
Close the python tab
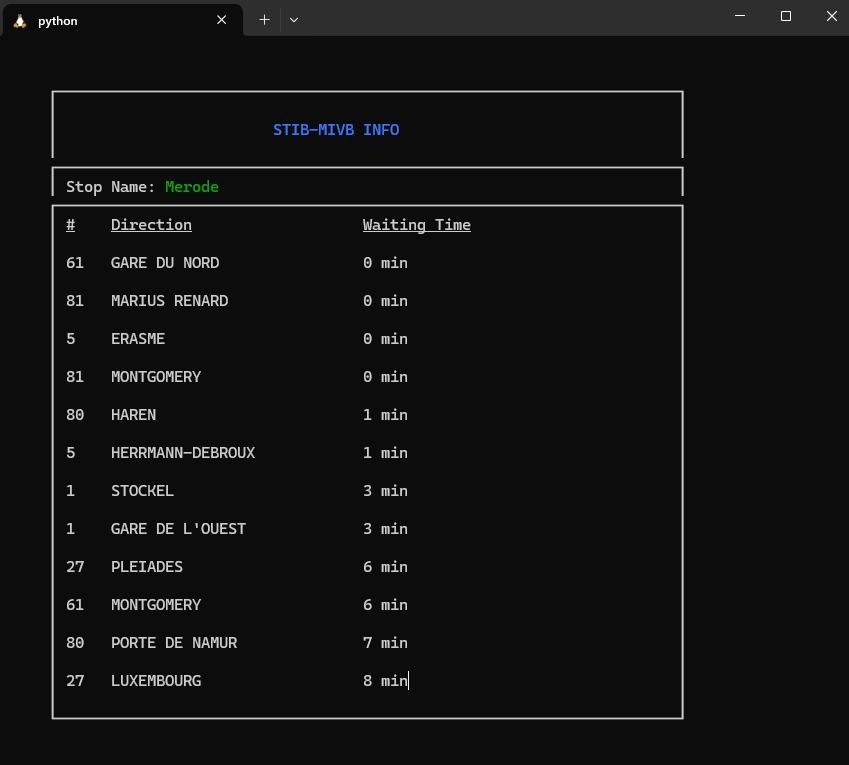(x=222, y=20)
